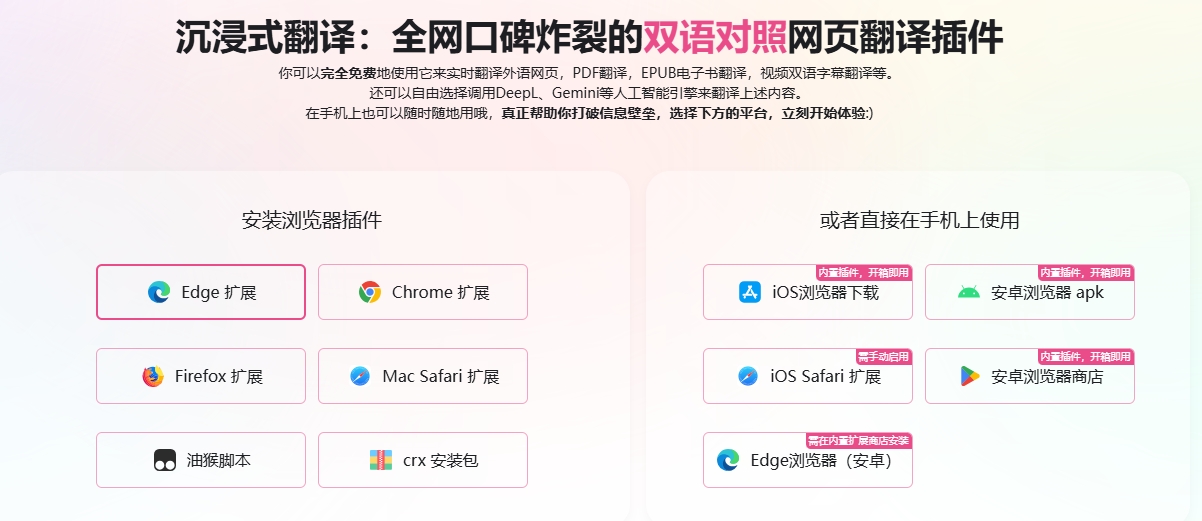Download the crx 安装包

(423, 460)
